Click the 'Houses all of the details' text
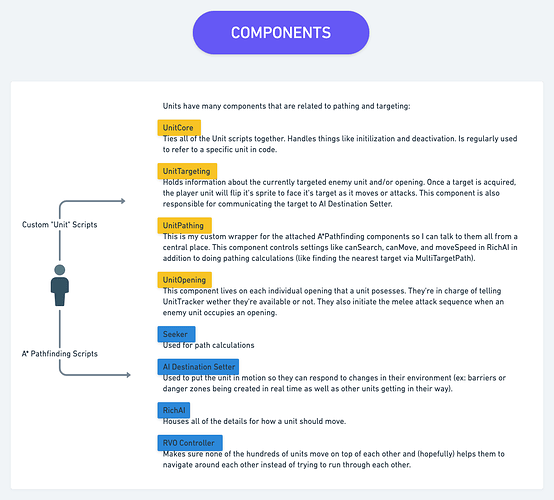 pyautogui.click(x=254, y=421)
